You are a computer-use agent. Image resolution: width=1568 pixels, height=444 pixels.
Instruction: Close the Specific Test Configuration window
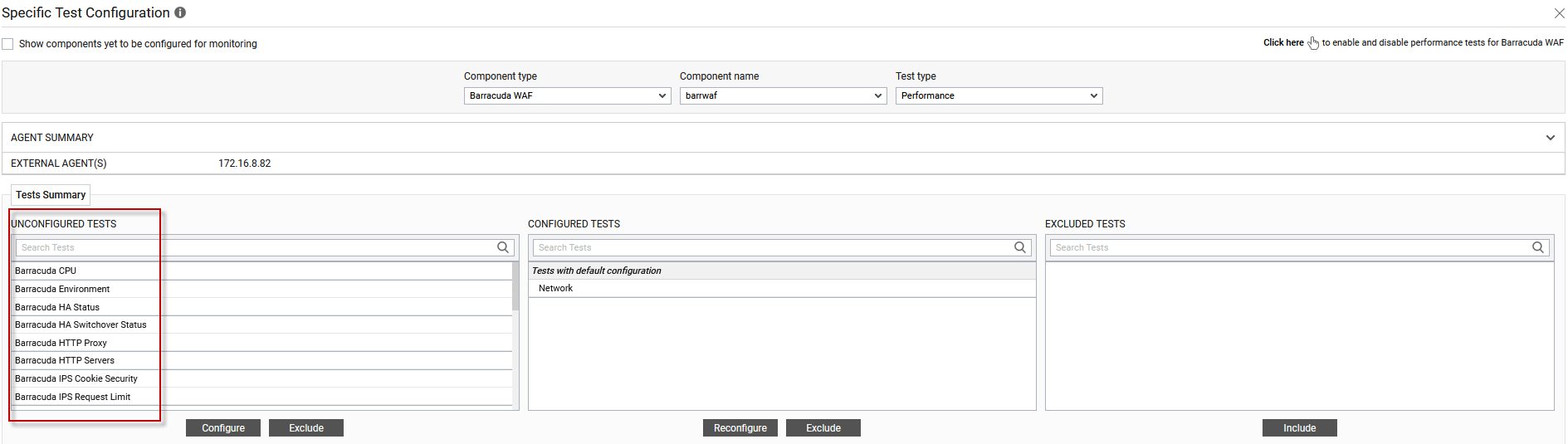point(1559,13)
